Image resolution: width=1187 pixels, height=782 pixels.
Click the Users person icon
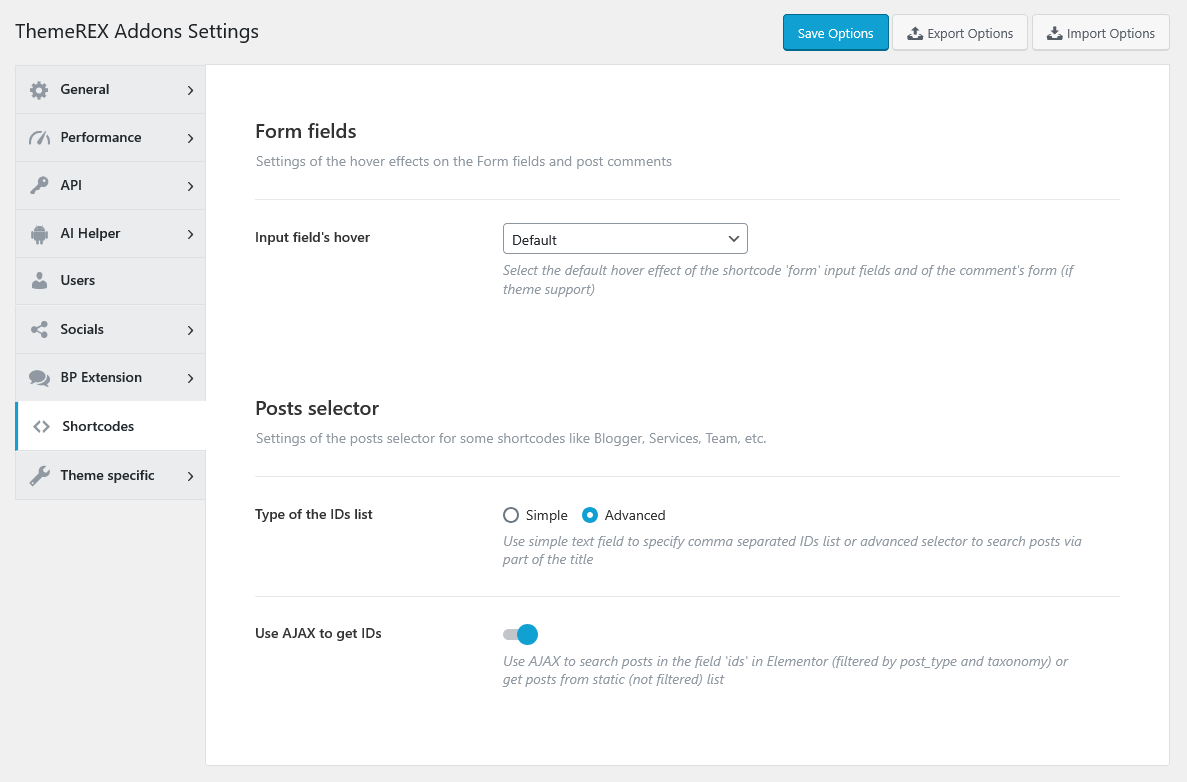[x=39, y=281]
